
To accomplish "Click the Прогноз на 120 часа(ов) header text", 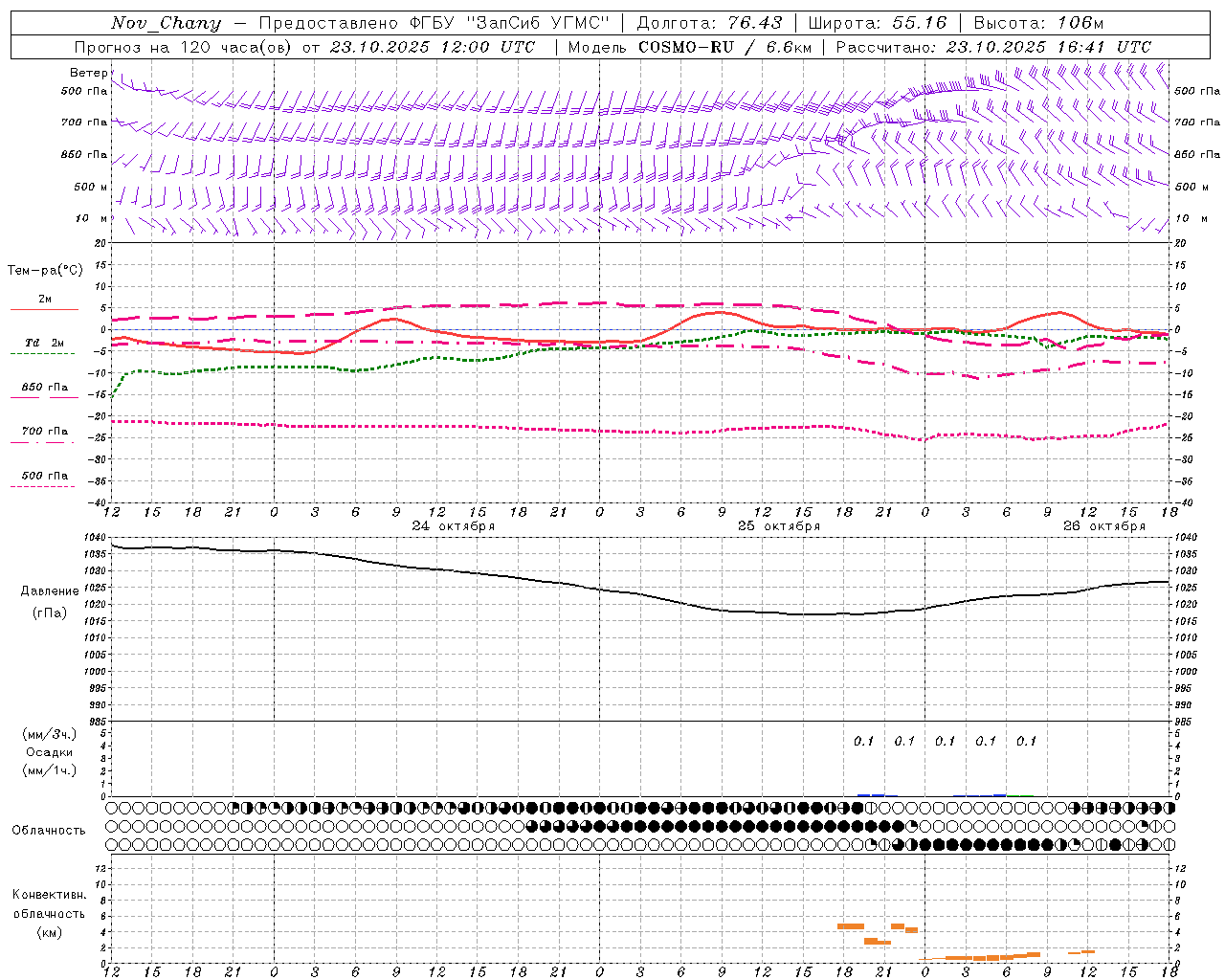I will point(185,47).
